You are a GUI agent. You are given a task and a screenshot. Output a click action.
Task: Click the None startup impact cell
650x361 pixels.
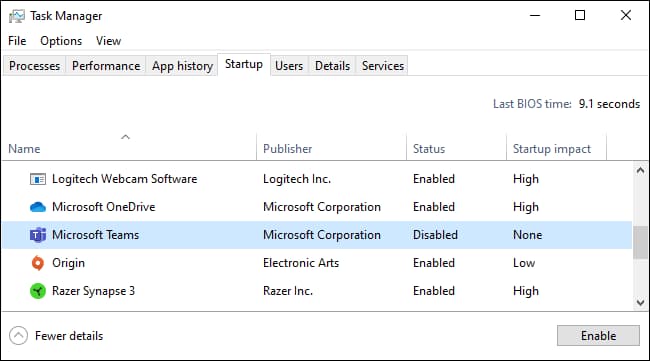(x=528, y=235)
